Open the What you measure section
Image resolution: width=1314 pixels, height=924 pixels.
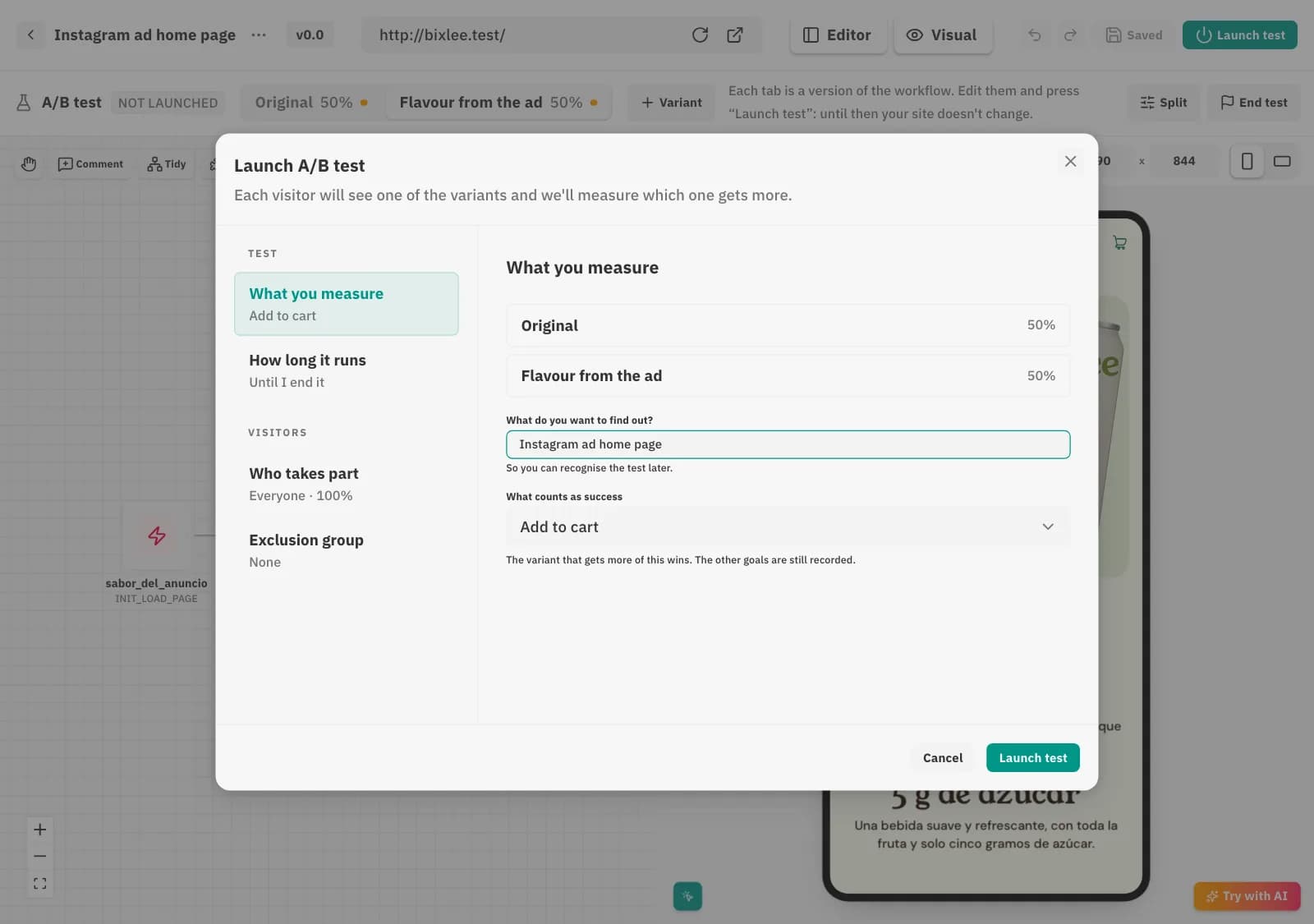pos(346,304)
